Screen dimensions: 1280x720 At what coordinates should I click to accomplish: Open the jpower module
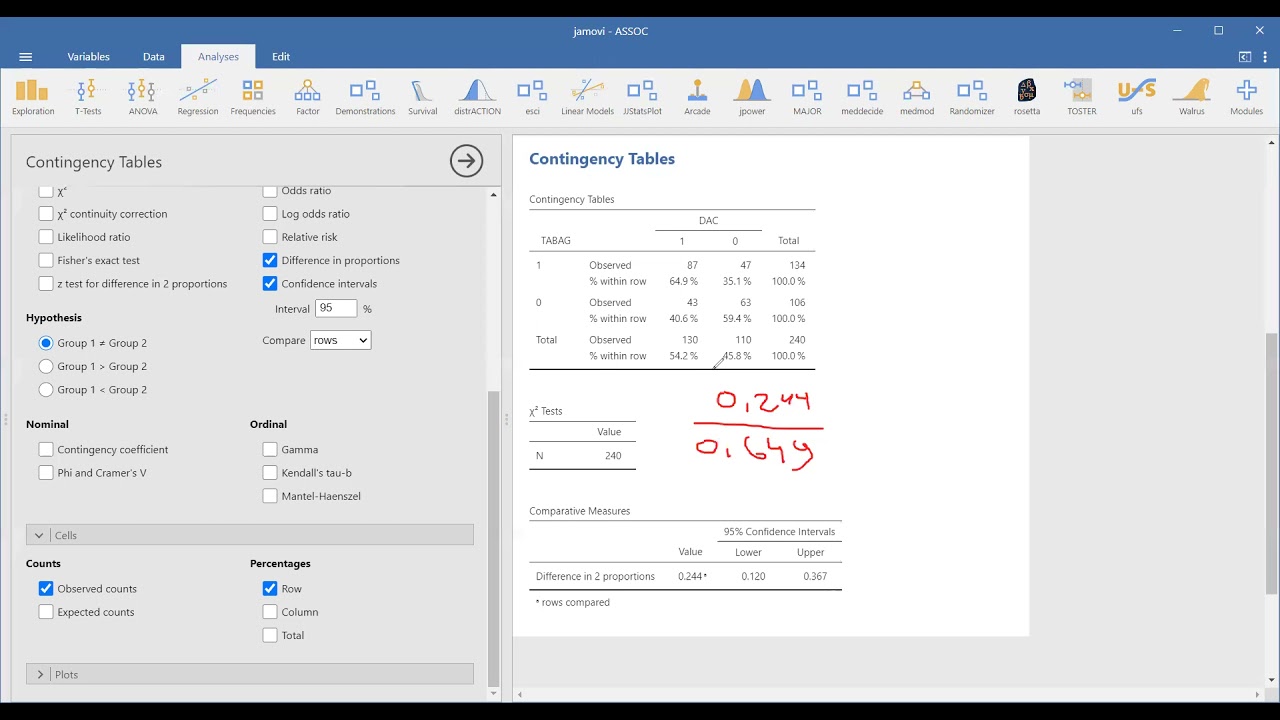(x=752, y=97)
